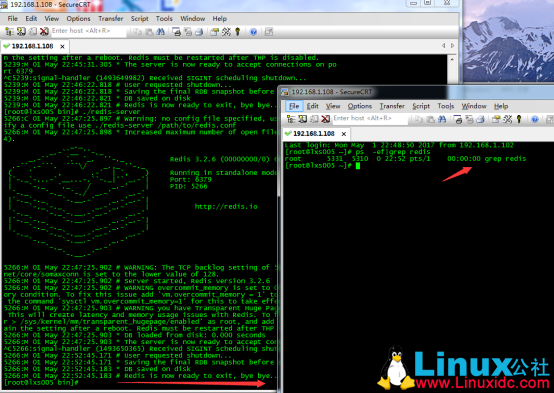
Task: Click Copy icon in front window toolbar
Action: coord(419,119)
